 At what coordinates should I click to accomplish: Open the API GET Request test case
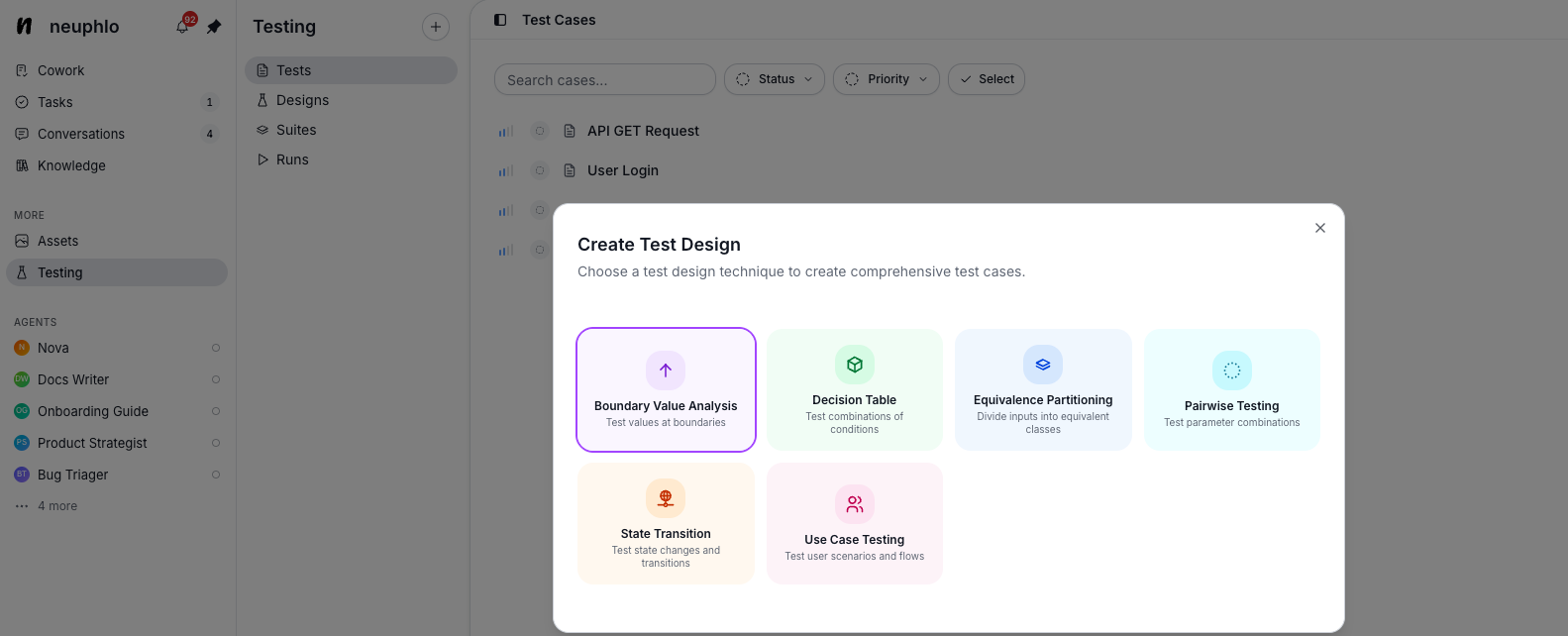(x=643, y=131)
